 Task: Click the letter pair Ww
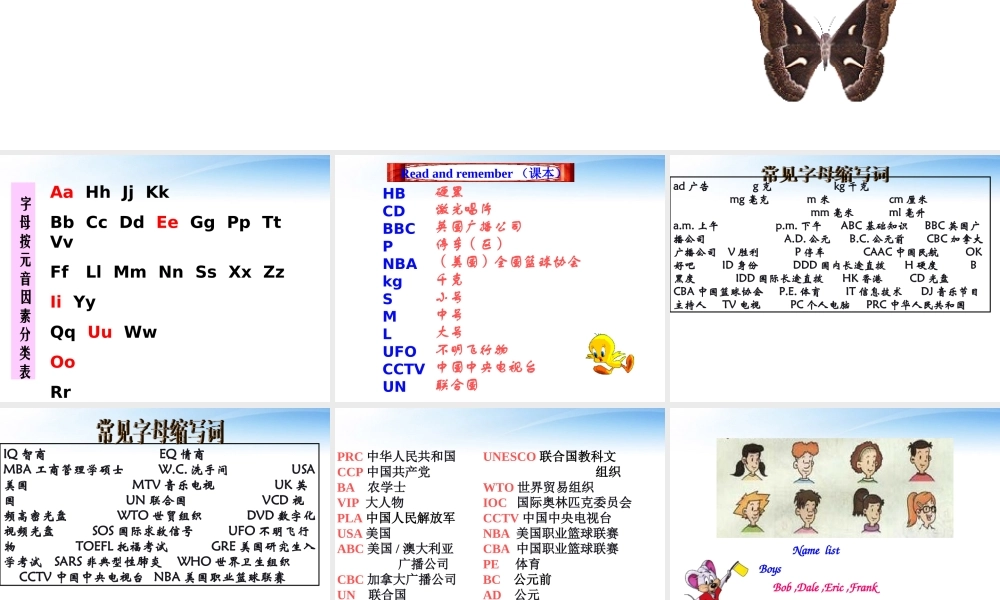pyautogui.click(x=140, y=332)
